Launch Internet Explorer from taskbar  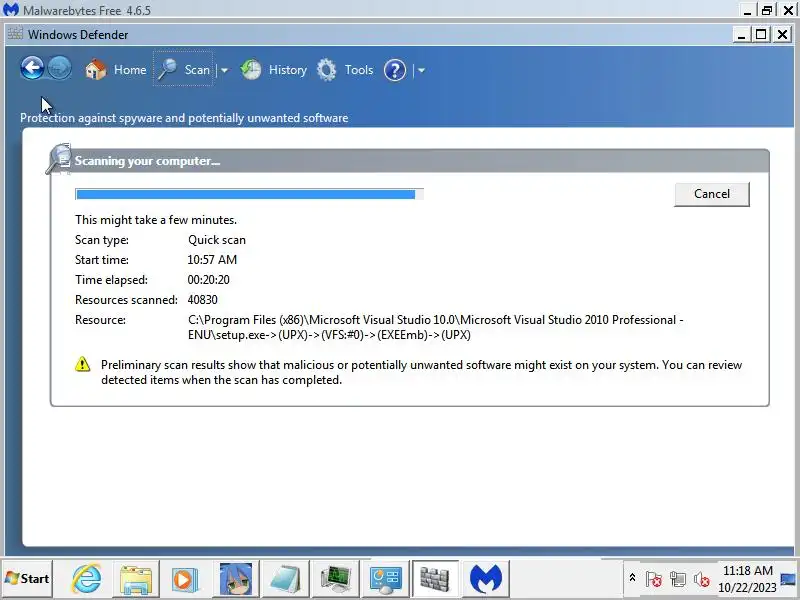[x=87, y=579]
